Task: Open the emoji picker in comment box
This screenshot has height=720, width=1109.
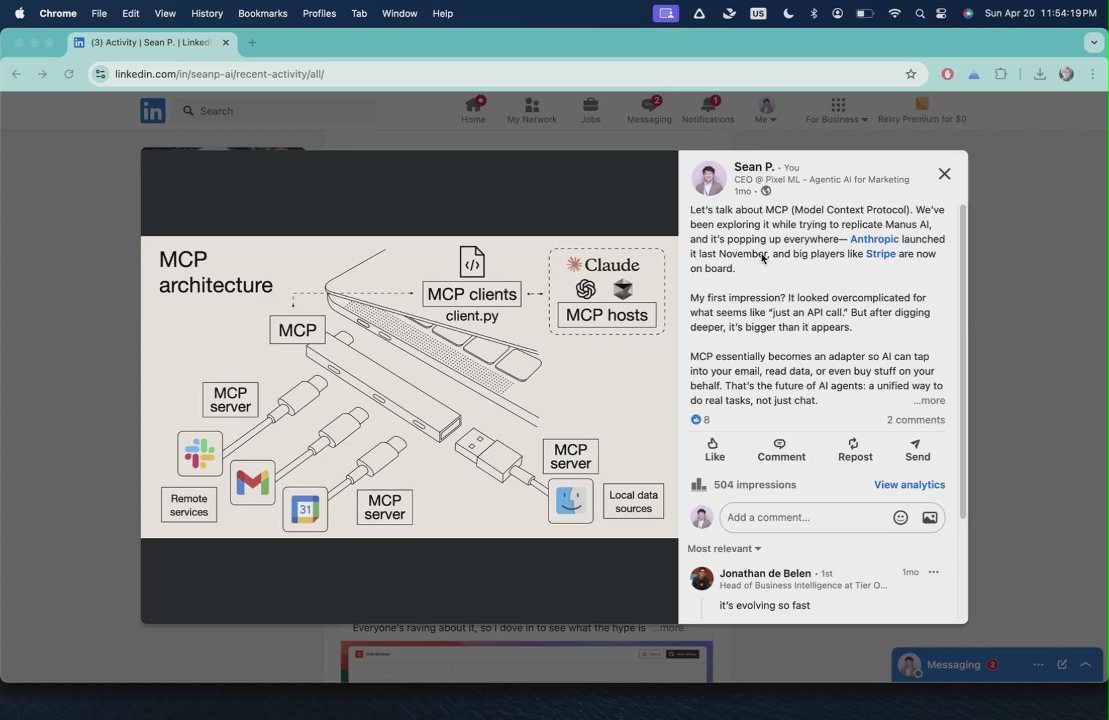Action: (x=900, y=518)
